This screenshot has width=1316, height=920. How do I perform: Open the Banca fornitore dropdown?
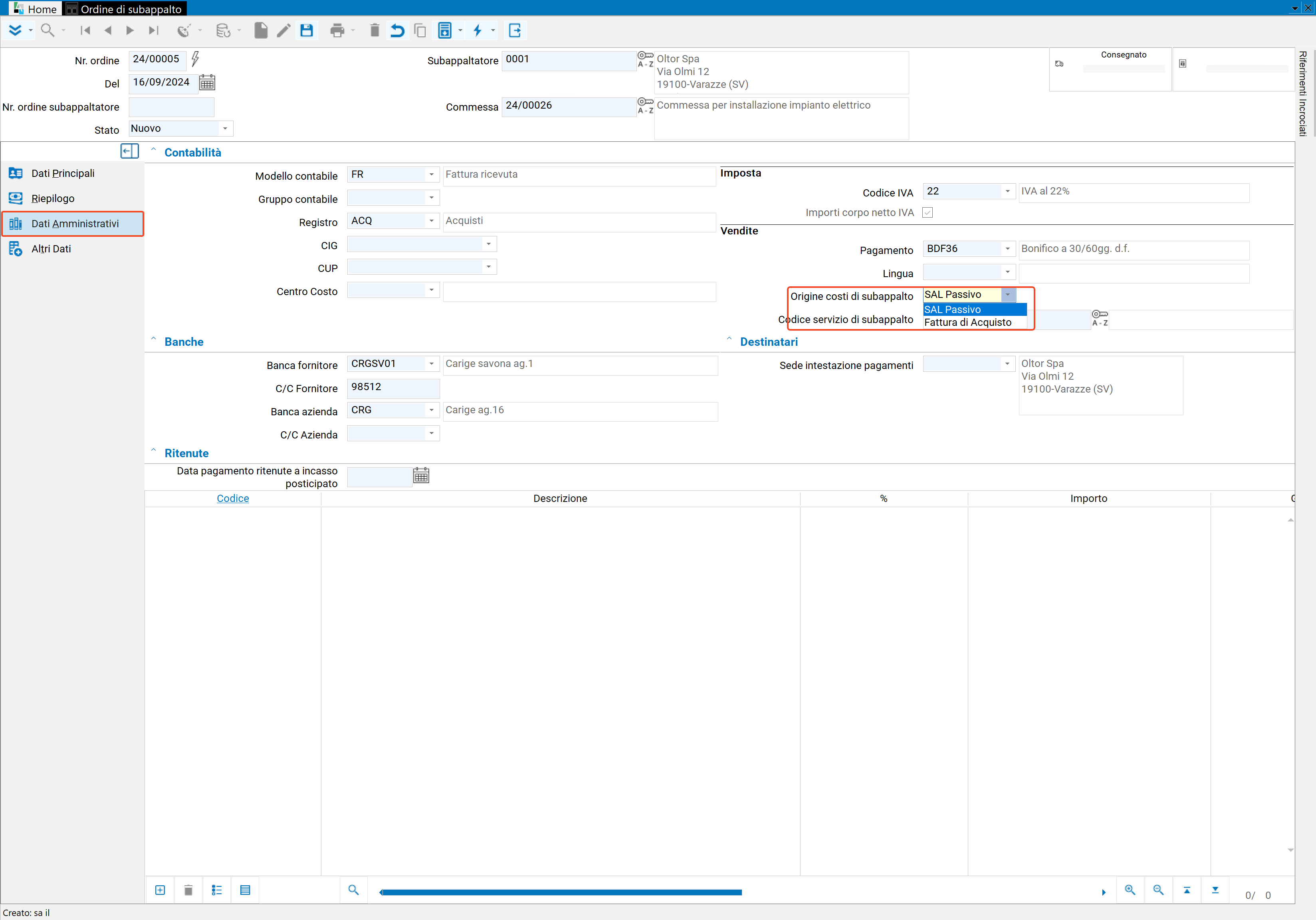point(432,364)
